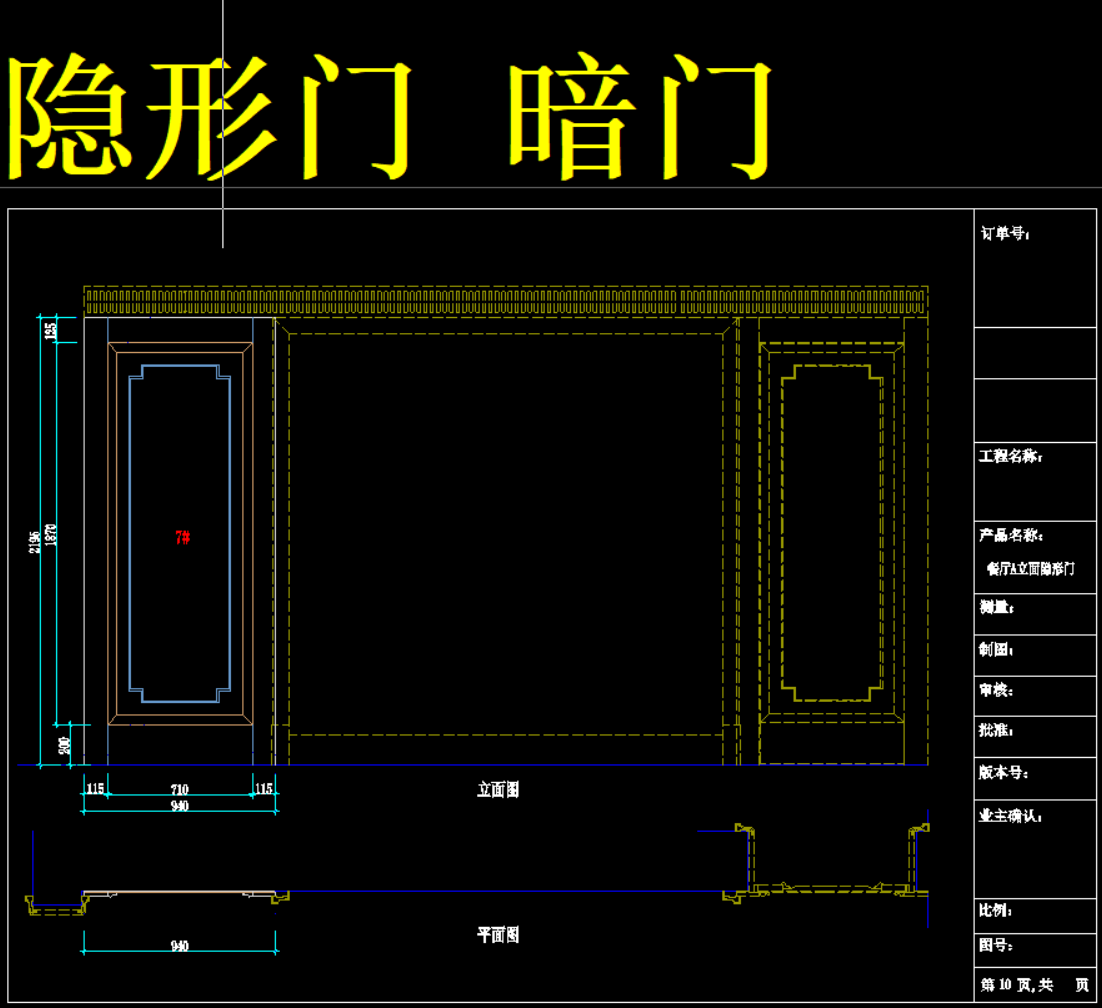
Task: Select the large yellow 暗门 title text
Action: coord(641,117)
